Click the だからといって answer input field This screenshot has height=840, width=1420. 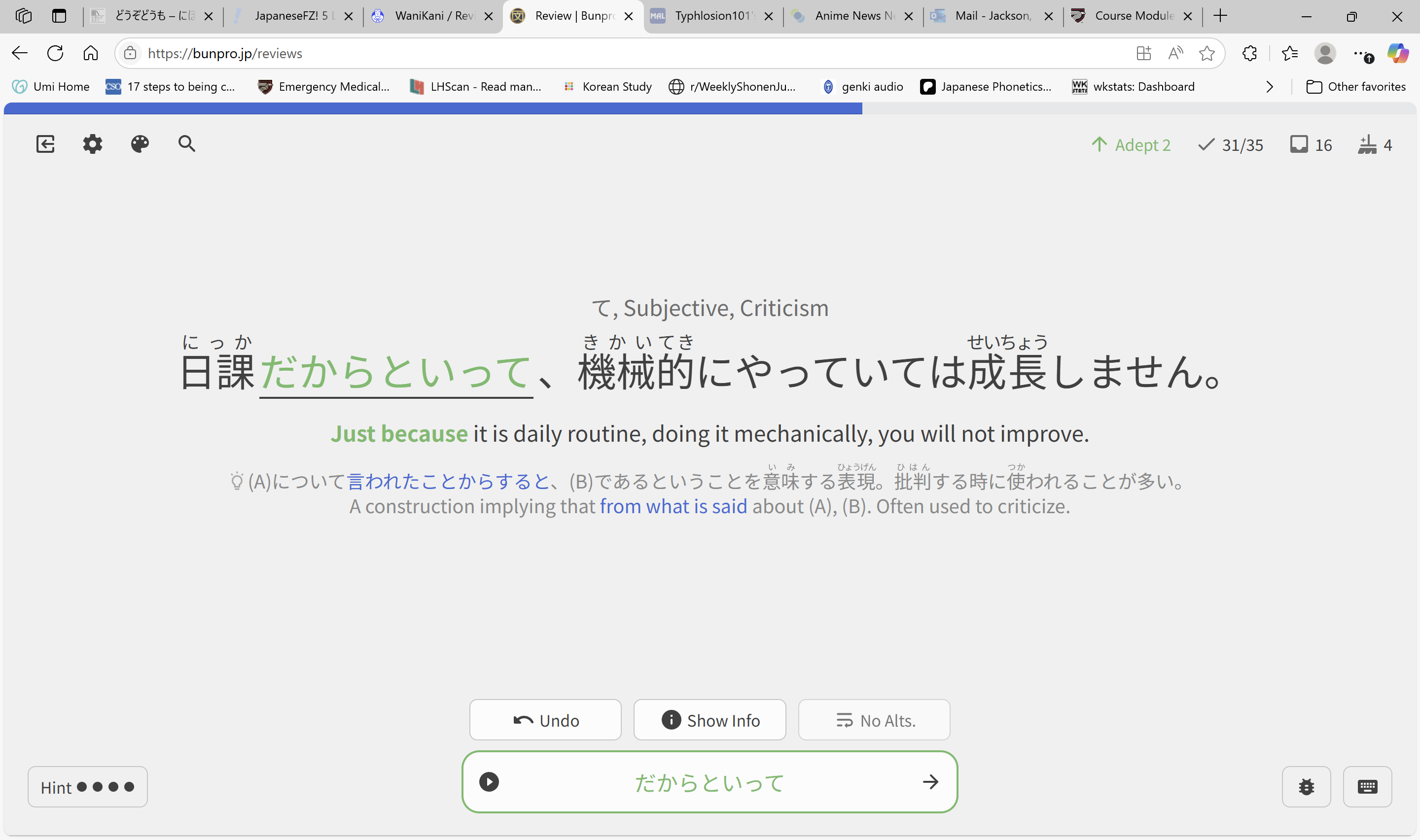710,782
